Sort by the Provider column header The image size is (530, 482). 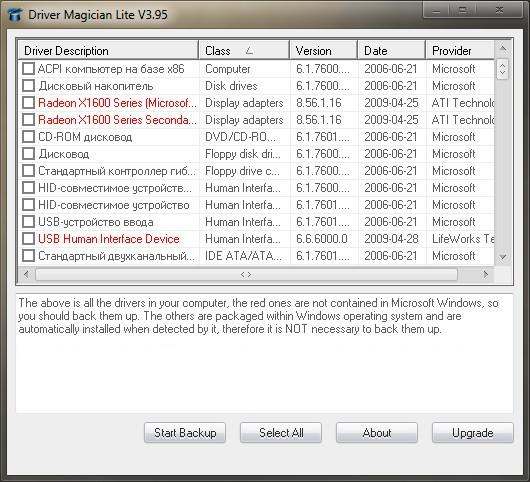(460, 50)
